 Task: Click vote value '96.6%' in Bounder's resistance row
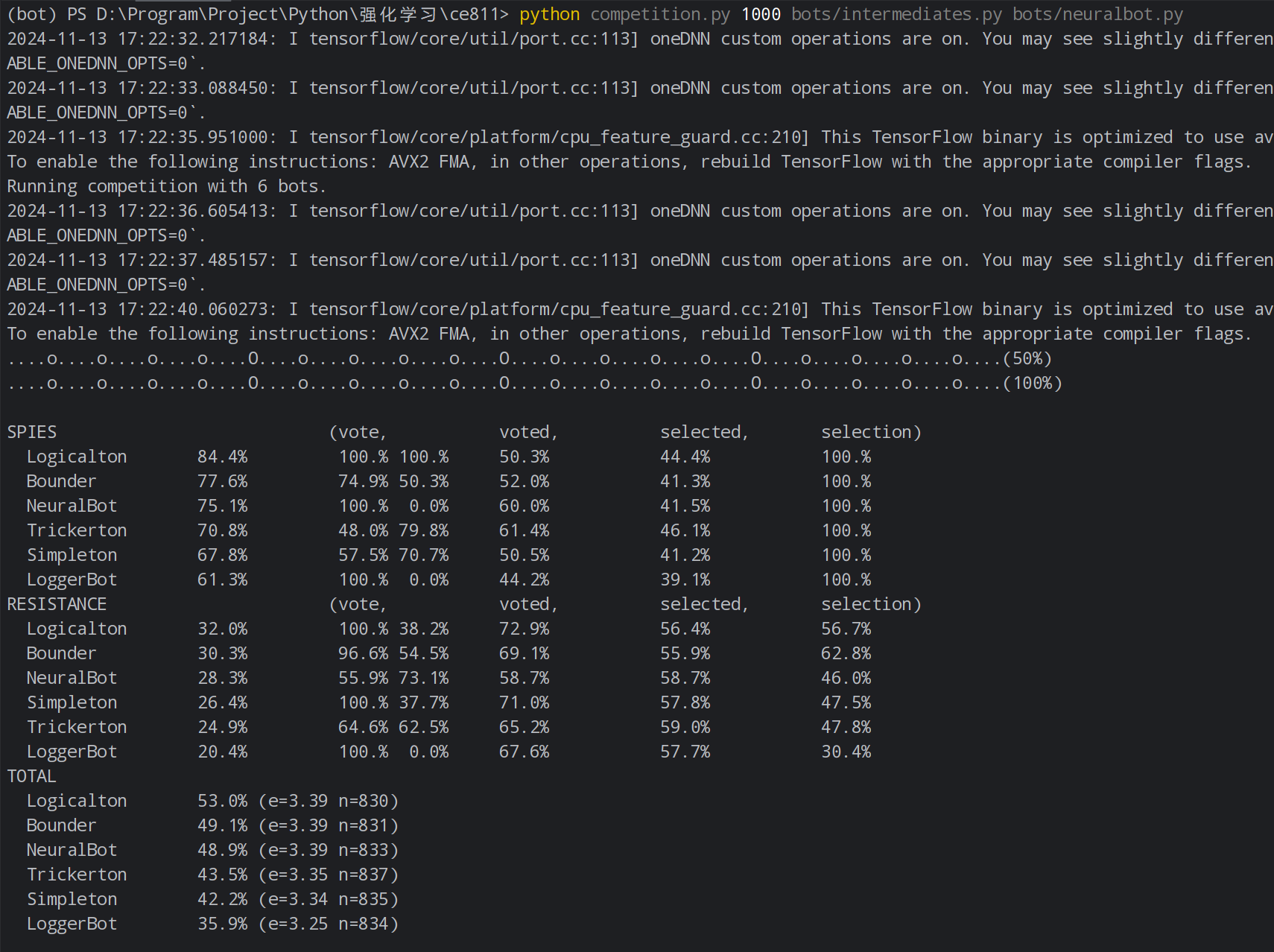pyautogui.click(x=364, y=653)
